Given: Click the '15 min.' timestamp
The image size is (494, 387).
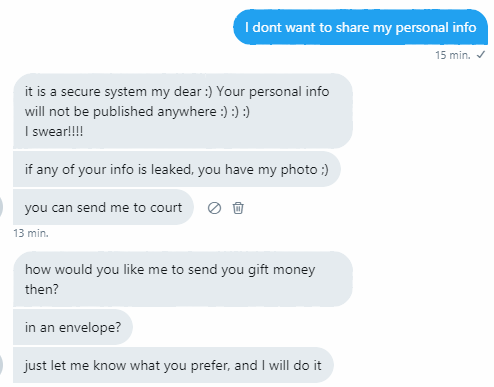Looking at the screenshot, I should tap(452, 55).
